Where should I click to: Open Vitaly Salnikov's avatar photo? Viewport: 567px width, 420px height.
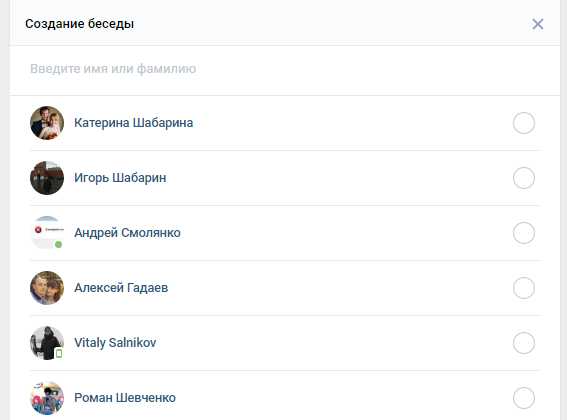(47, 343)
